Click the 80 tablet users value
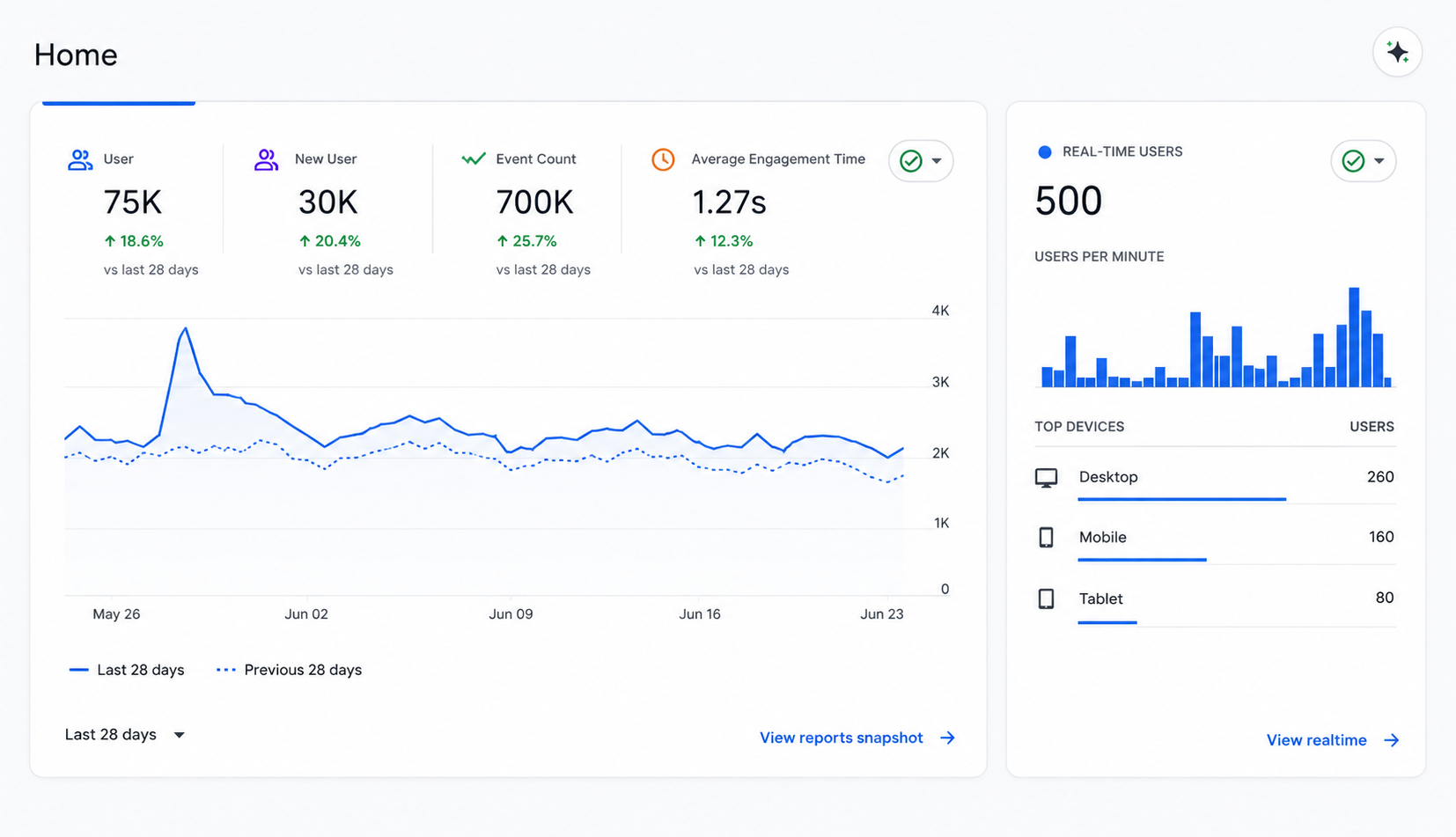The width and height of the screenshot is (1456, 837). pyautogui.click(x=1385, y=598)
